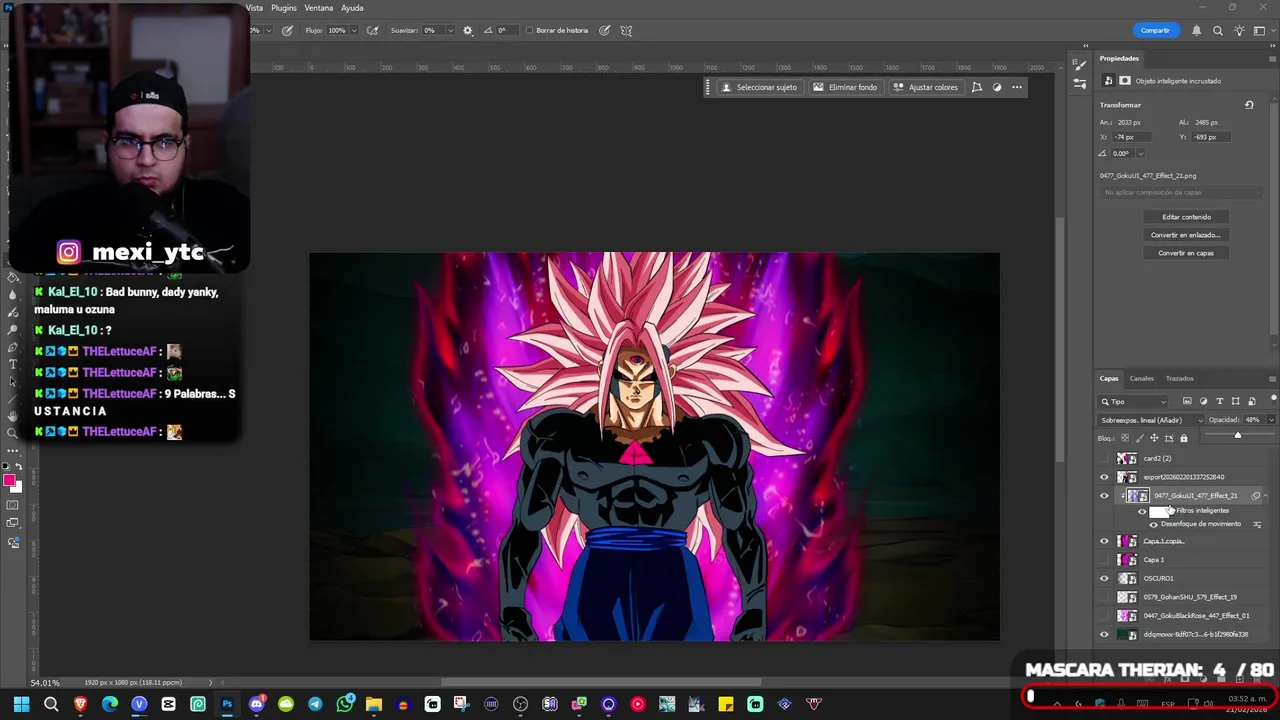This screenshot has height=720, width=1280.
Task: Show the card2 (2) layer
Action: tap(1104, 458)
